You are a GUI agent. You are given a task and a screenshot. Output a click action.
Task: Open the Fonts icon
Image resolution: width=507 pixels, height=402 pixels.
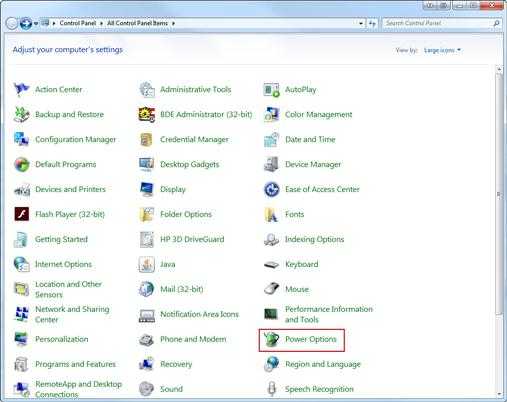271,214
